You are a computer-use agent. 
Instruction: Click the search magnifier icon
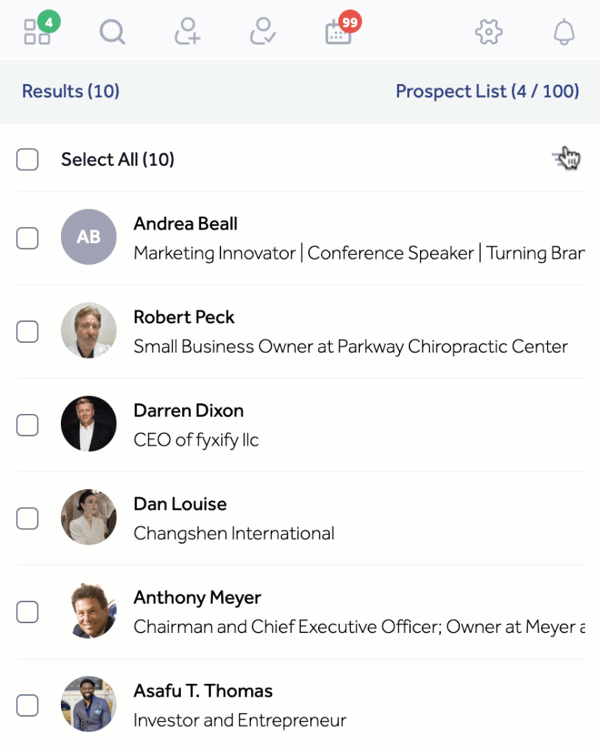(112, 32)
